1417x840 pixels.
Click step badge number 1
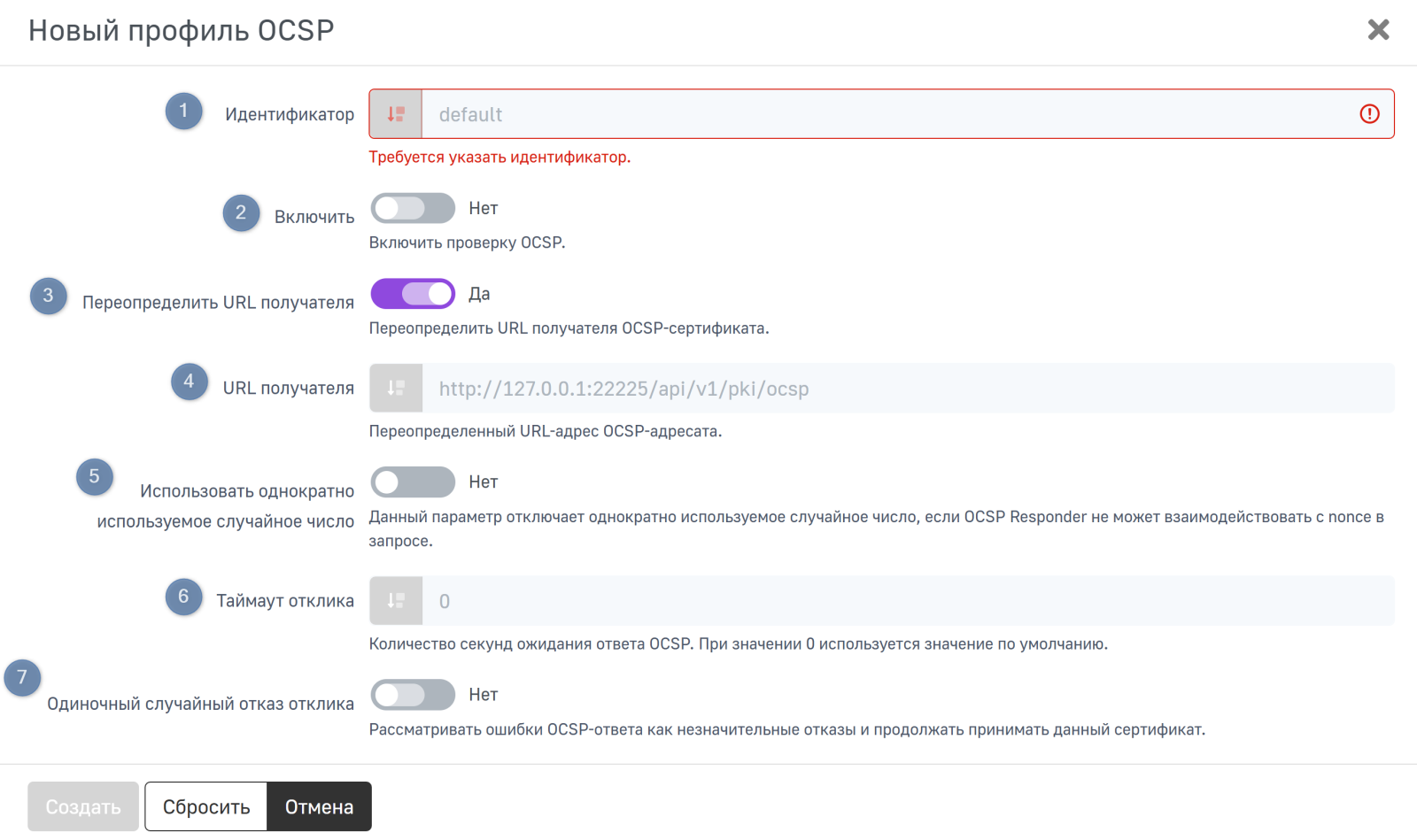point(184,111)
